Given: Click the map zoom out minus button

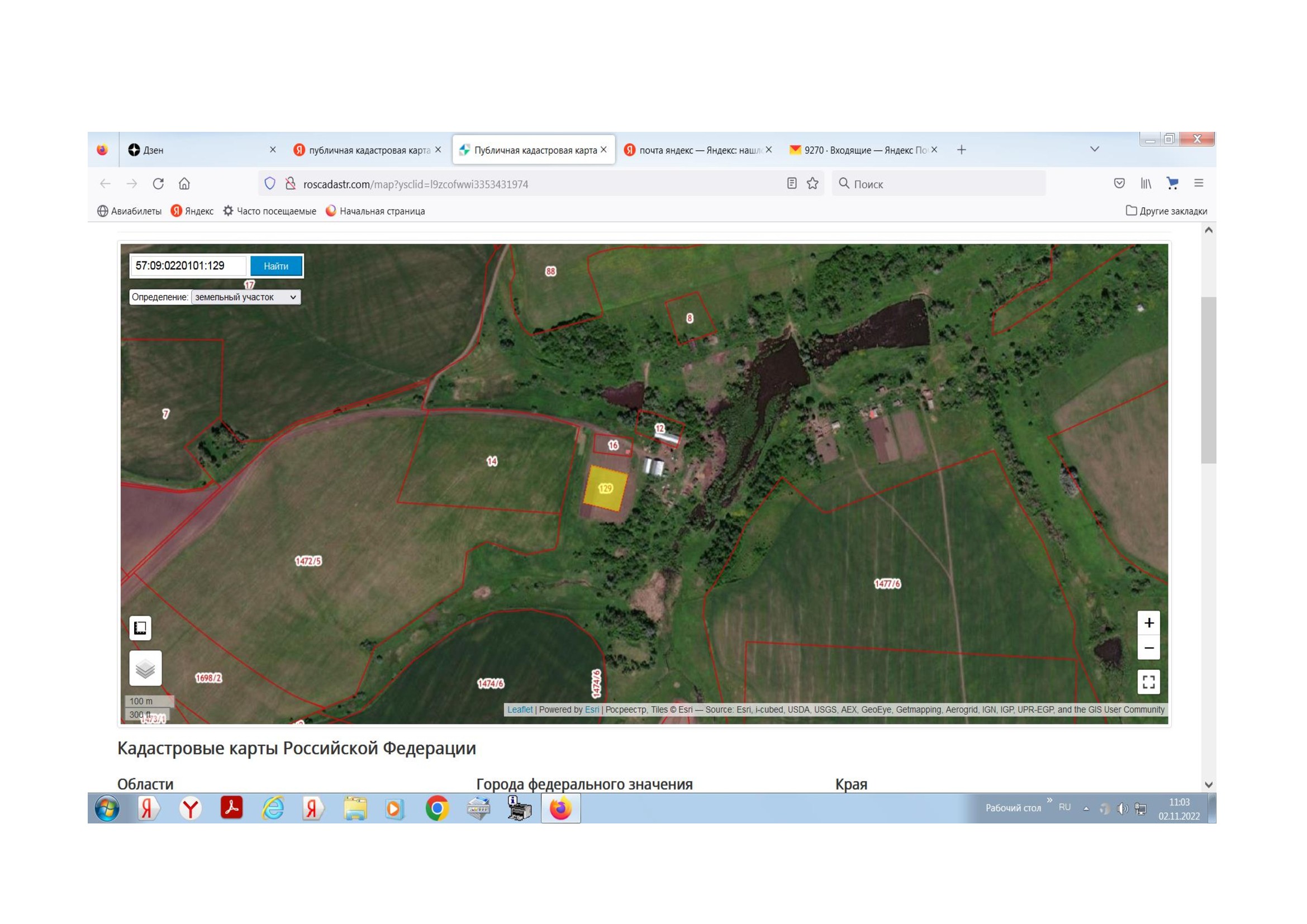Looking at the screenshot, I should pos(1148,648).
